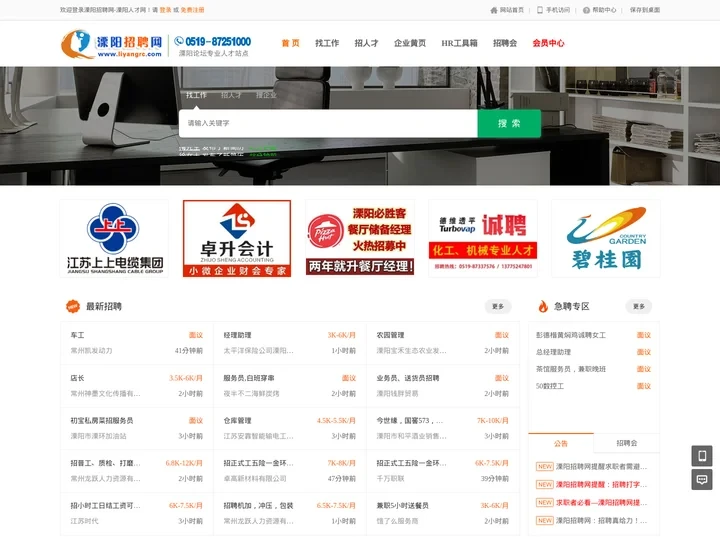Open the 碧桂园 Country Garden banner

[x=606, y=238]
